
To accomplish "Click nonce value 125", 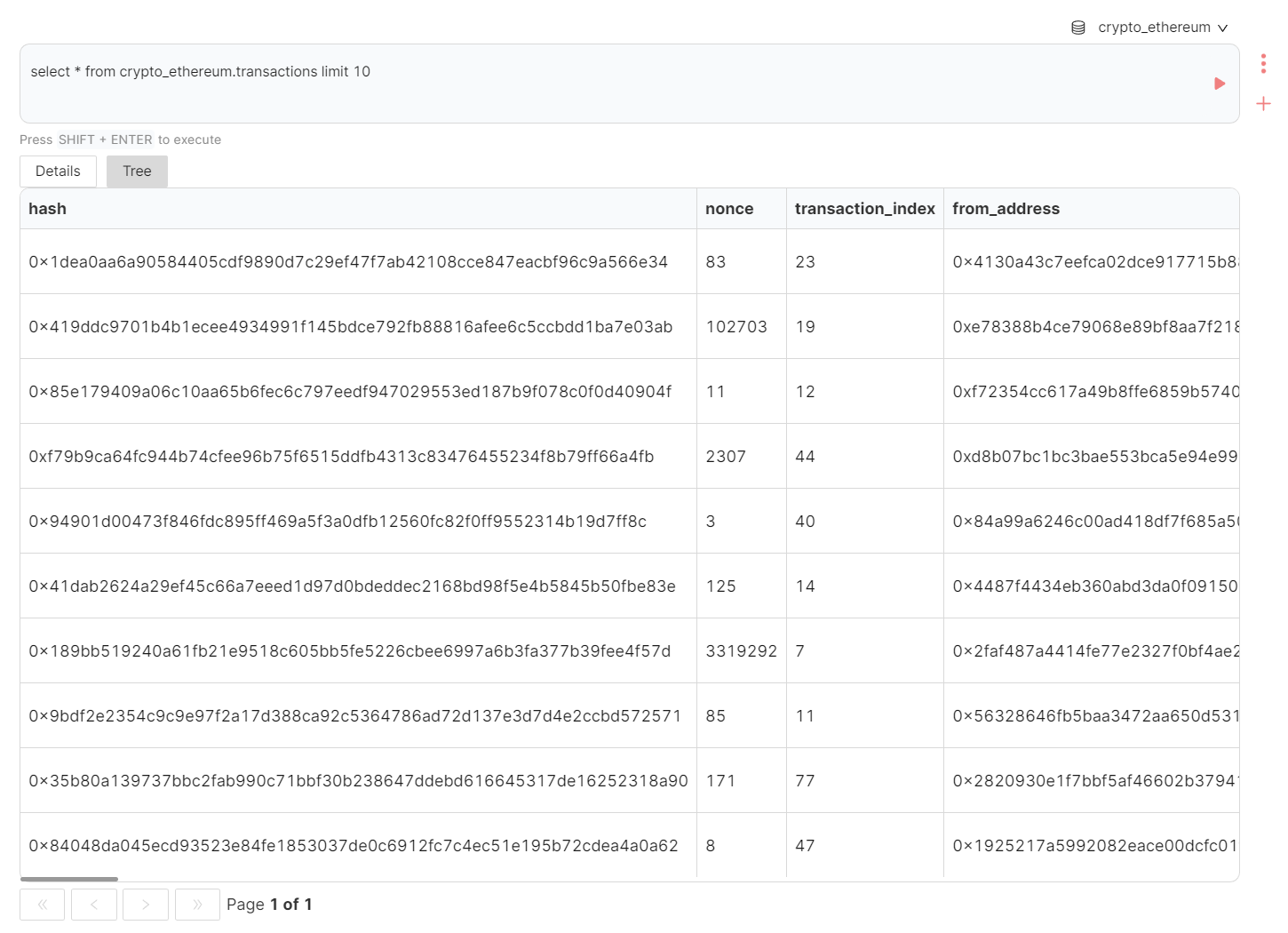I will click(x=720, y=586).
